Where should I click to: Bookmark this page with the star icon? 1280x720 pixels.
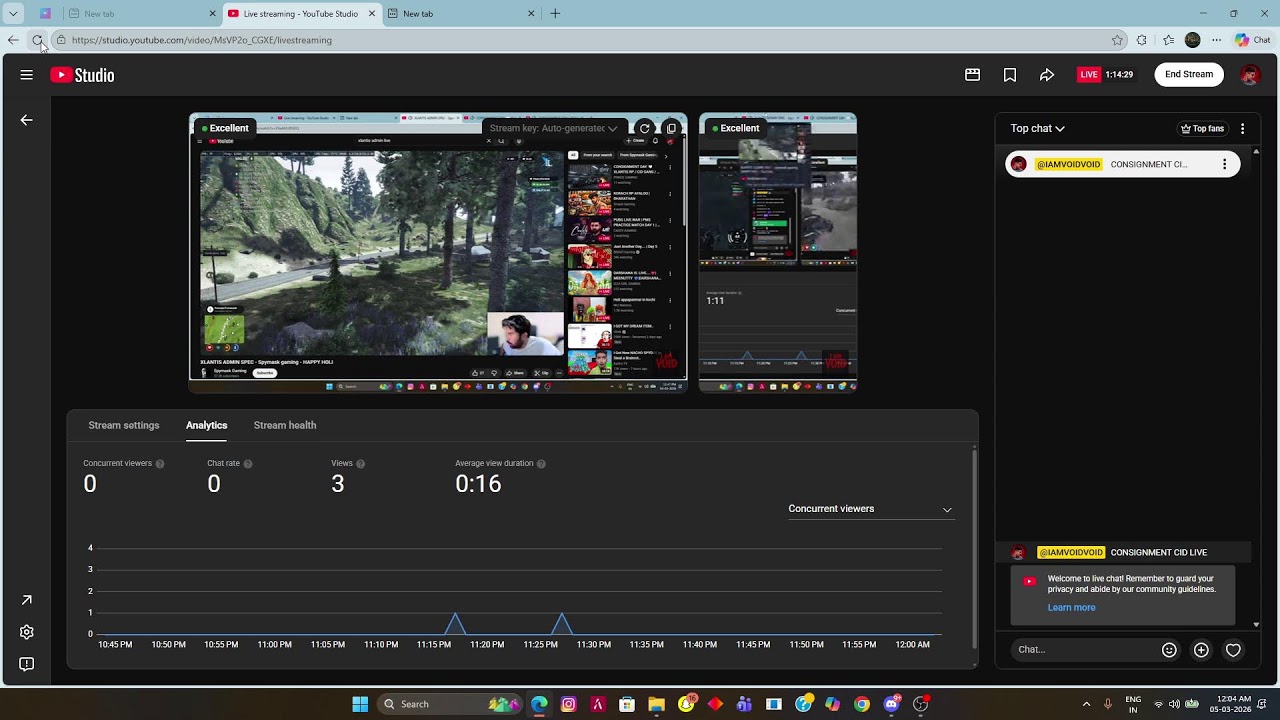click(x=1117, y=40)
